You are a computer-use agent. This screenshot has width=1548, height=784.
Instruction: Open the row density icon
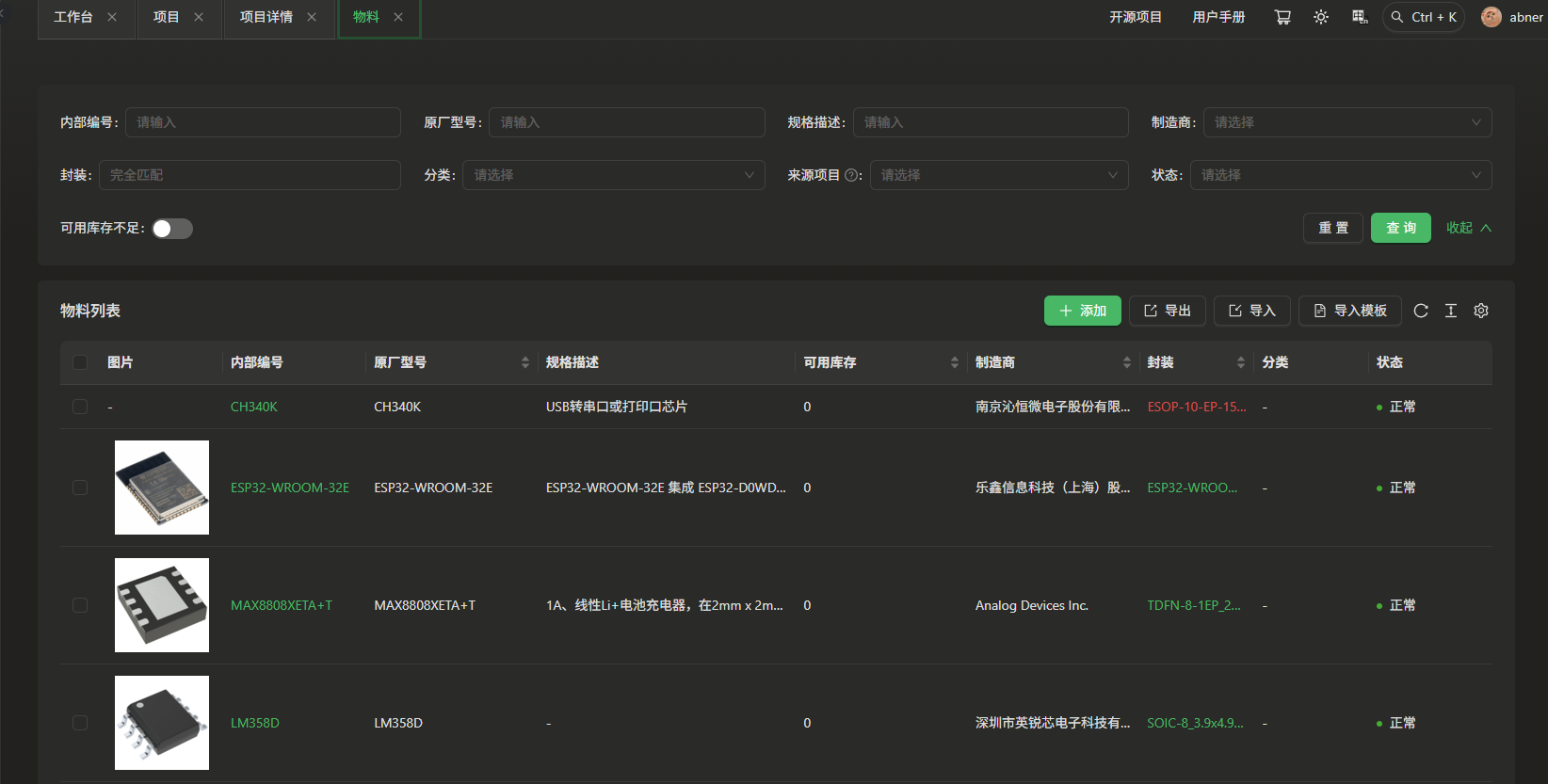(1451, 311)
